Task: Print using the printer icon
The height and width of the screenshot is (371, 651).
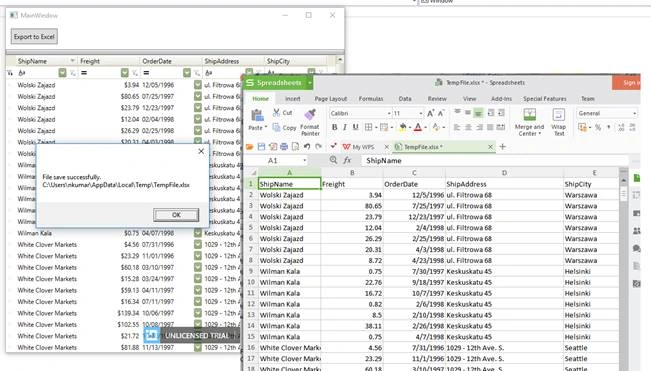Action: click(x=284, y=146)
